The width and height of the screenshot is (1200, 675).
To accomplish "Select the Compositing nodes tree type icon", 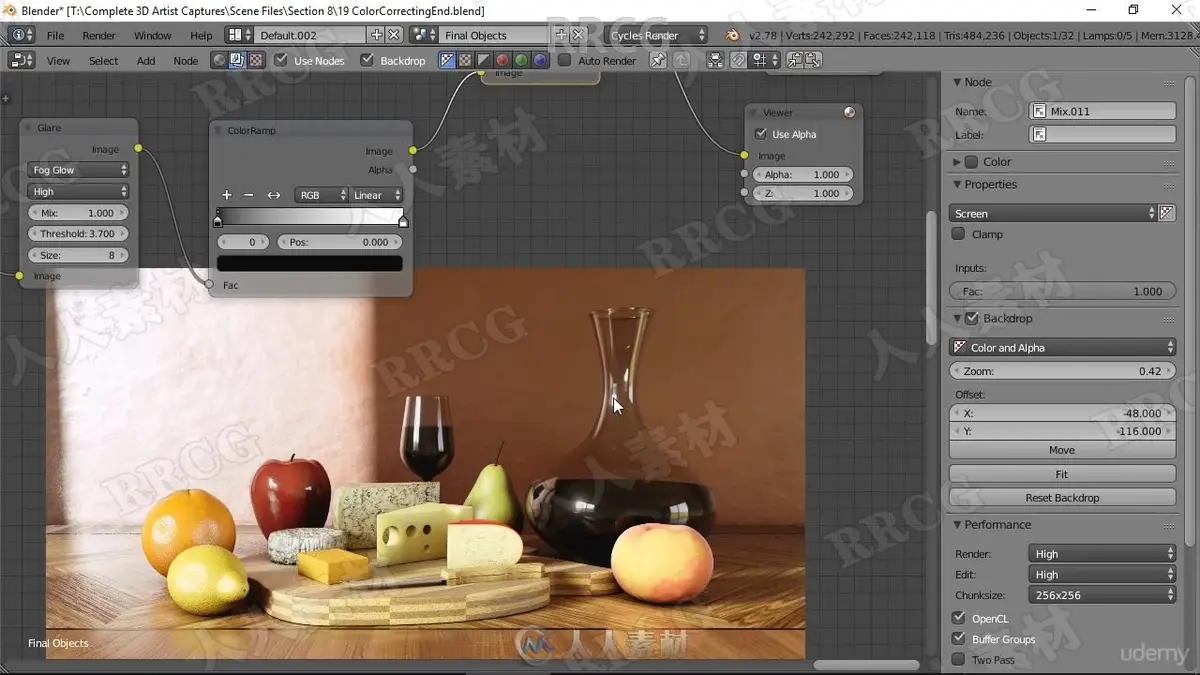I will click(237, 60).
